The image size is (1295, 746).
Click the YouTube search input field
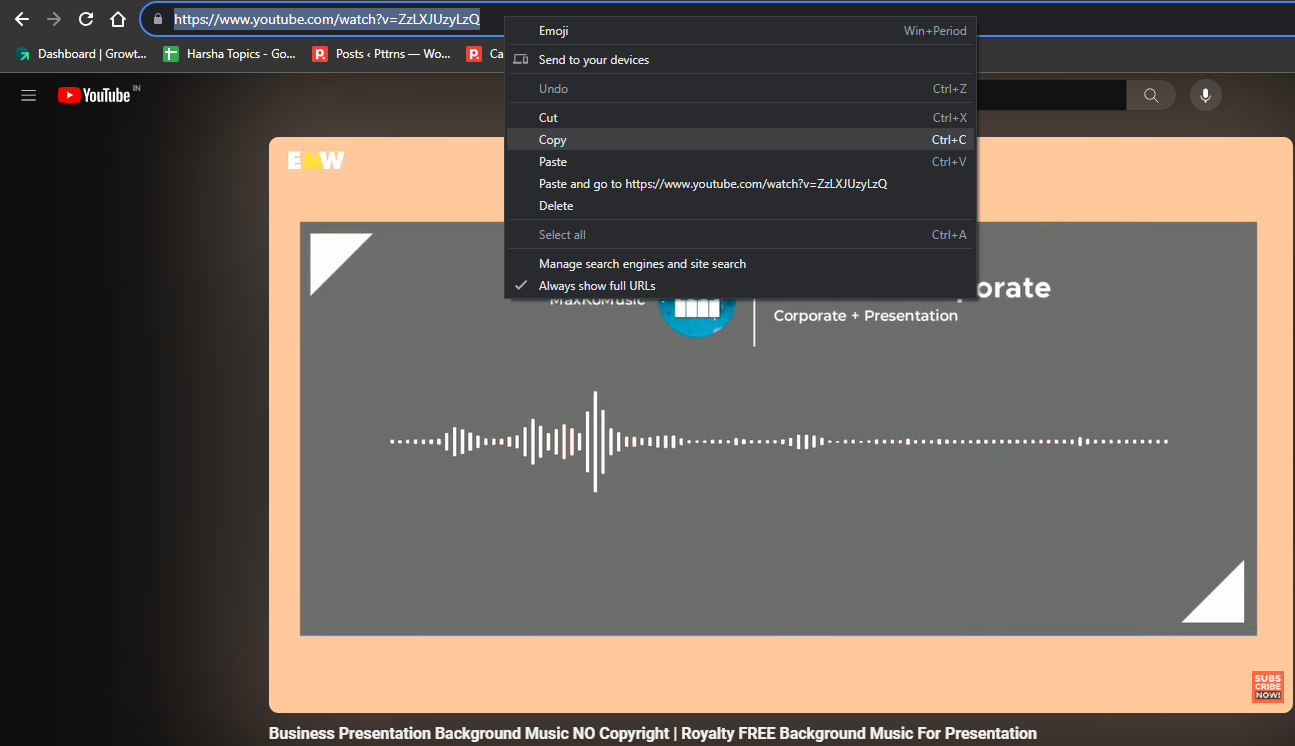pos(1050,95)
